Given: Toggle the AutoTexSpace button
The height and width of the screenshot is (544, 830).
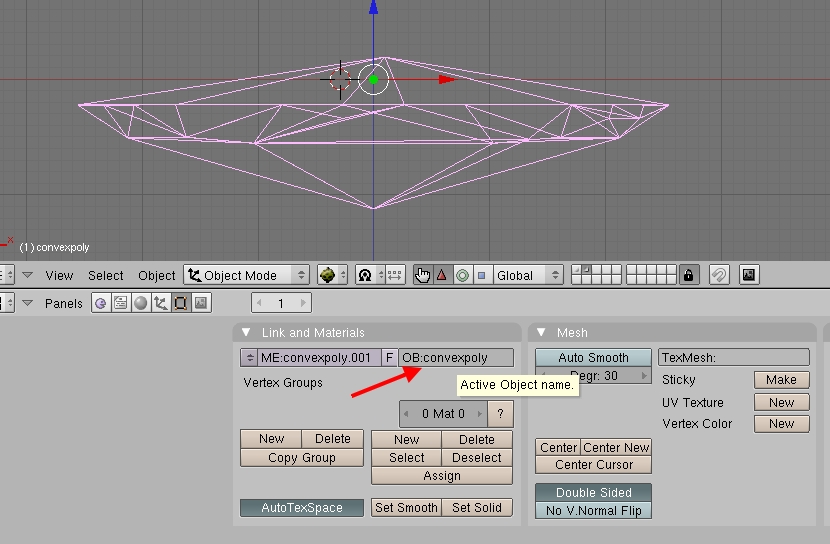Looking at the screenshot, I should (302, 508).
